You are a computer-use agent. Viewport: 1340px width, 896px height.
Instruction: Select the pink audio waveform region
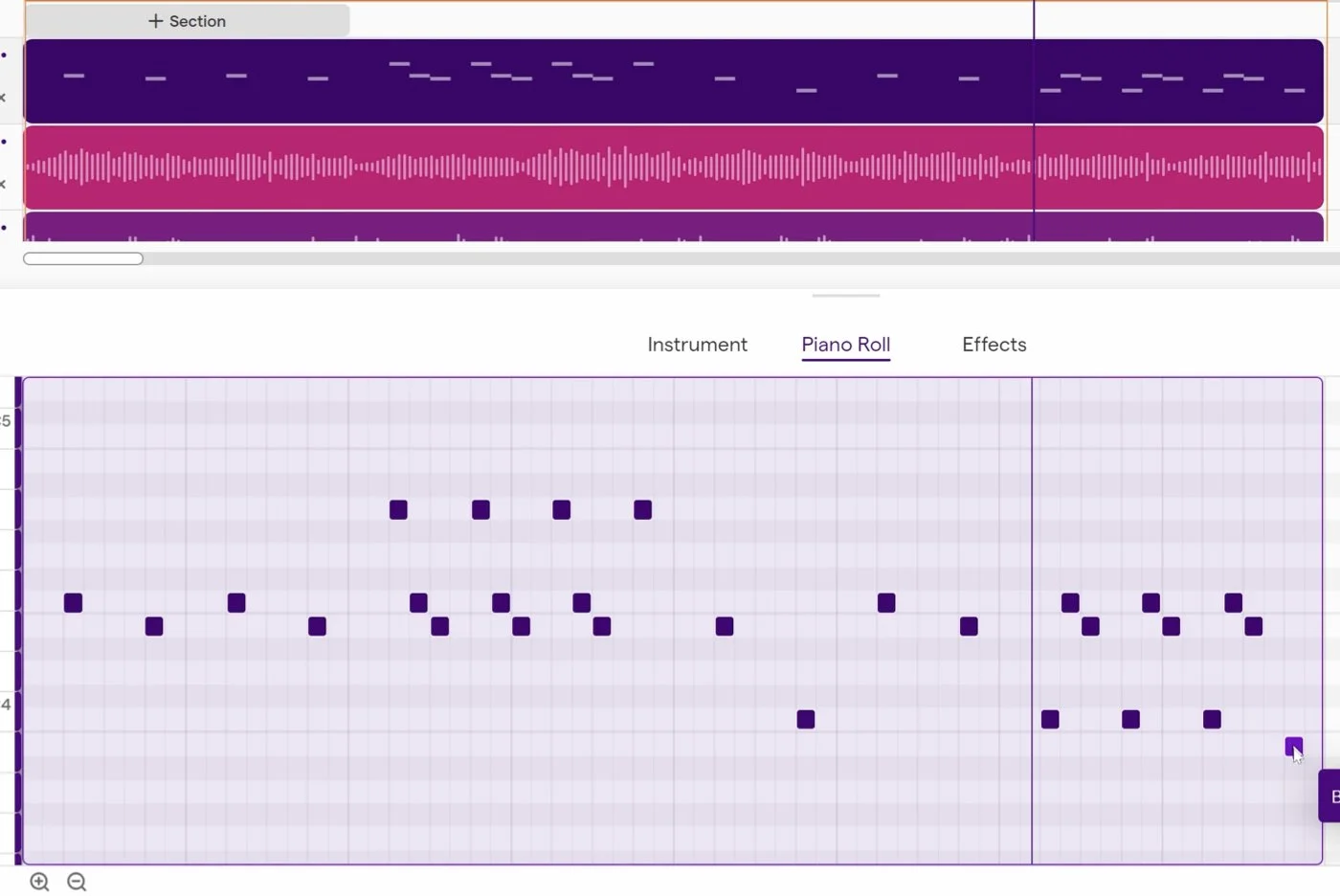(x=674, y=168)
